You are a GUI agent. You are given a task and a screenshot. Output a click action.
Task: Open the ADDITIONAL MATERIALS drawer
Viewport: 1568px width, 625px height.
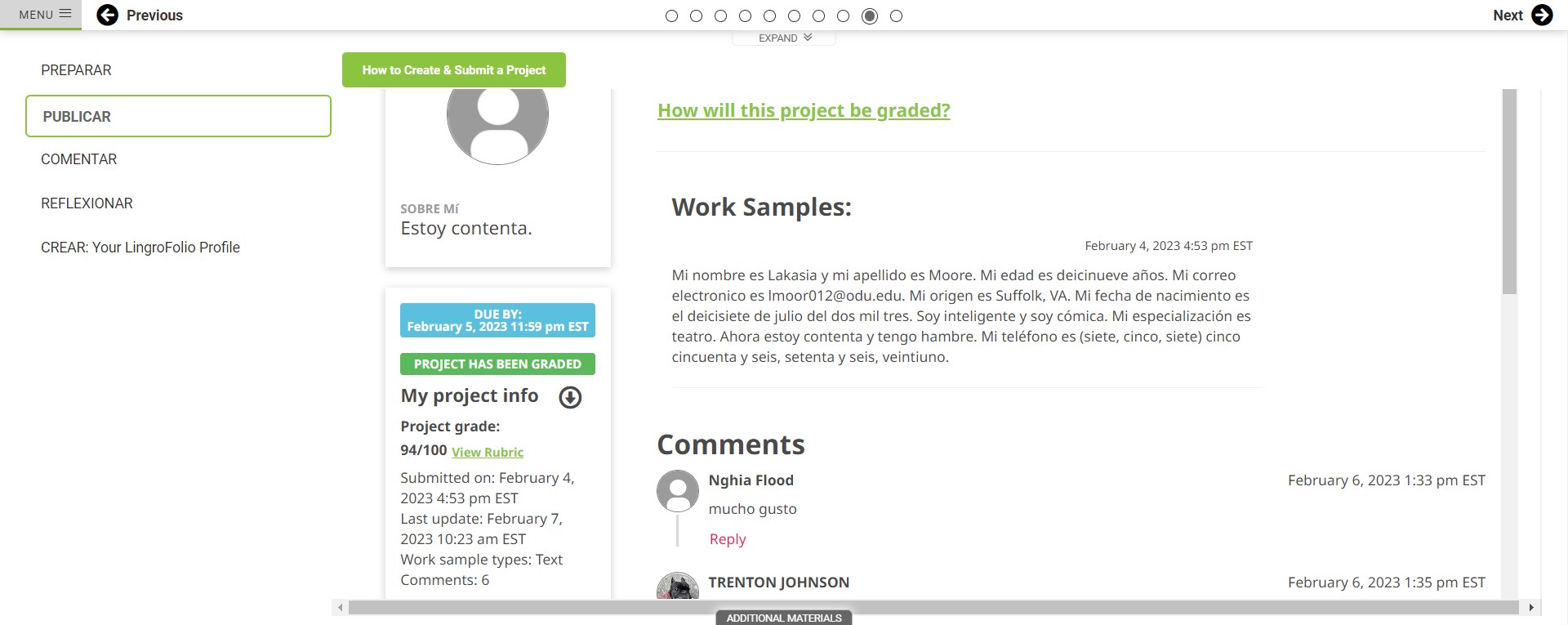pos(784,618)
